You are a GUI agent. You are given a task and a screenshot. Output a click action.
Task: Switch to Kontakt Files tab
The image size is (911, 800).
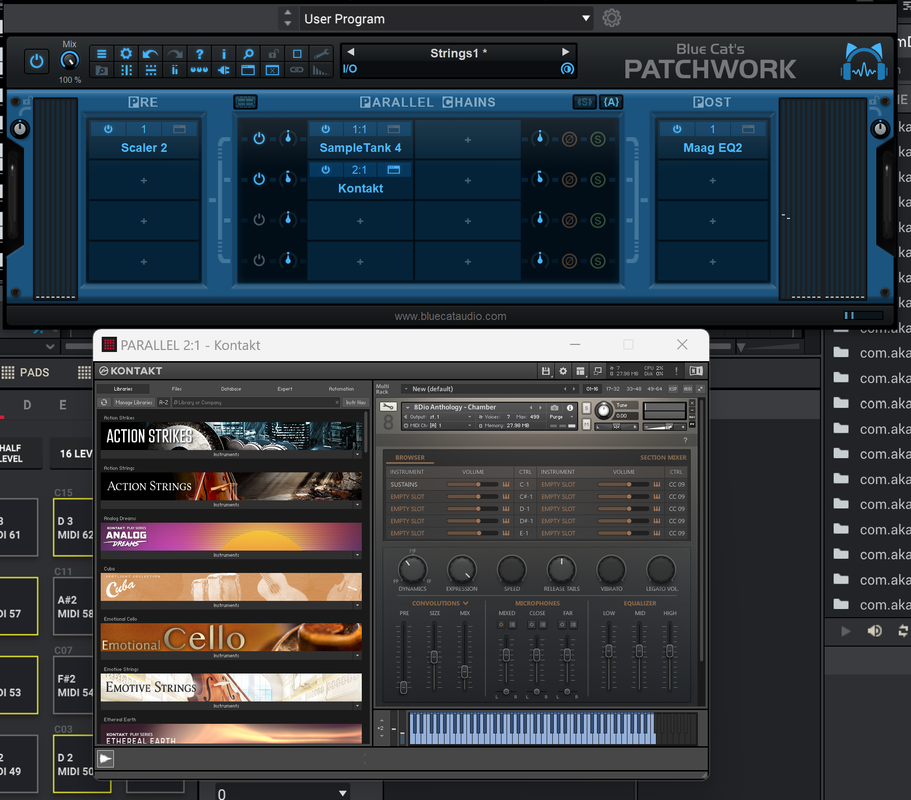pos(177,389)
